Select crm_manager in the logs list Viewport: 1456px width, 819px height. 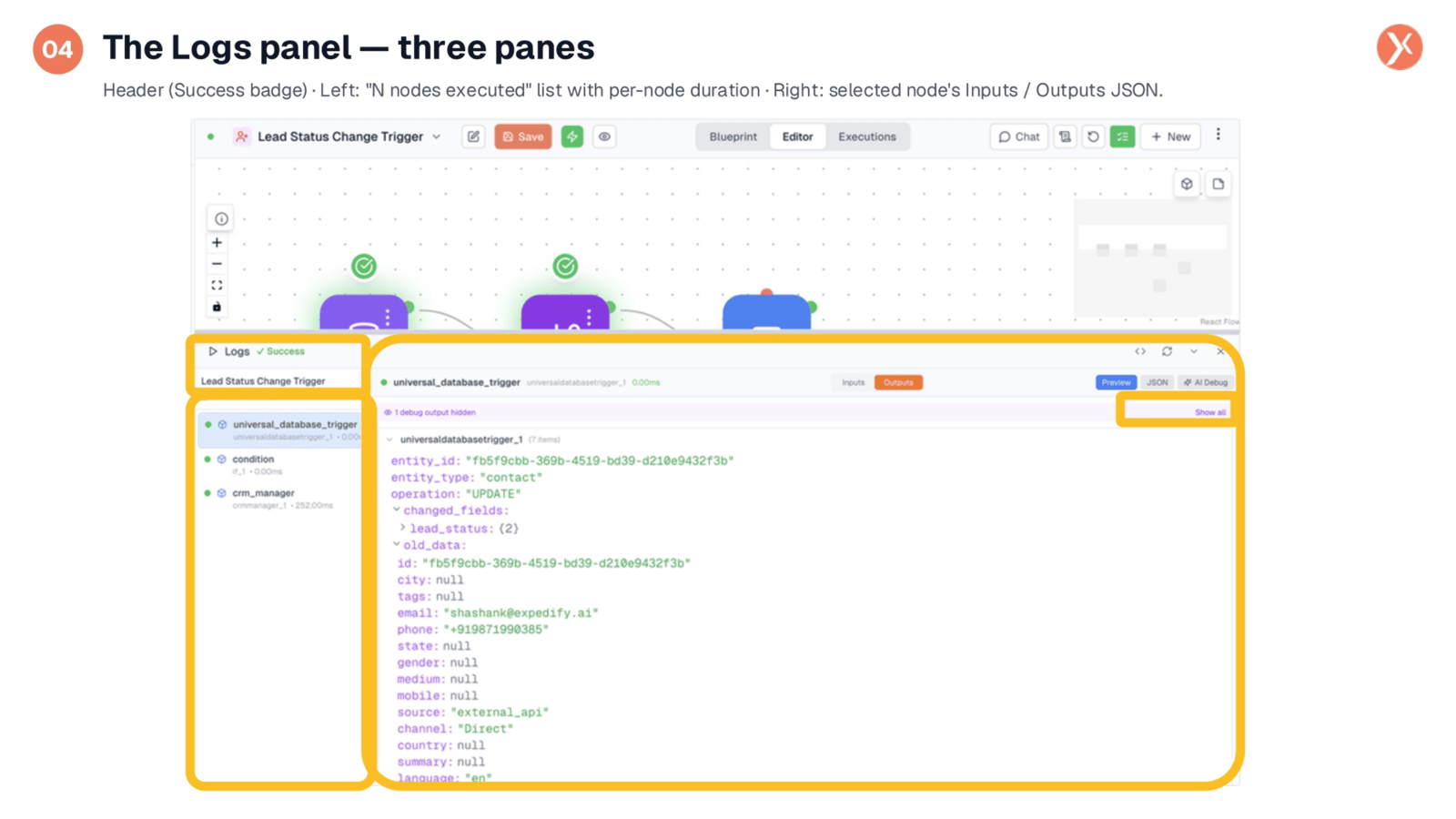(280, 499)
